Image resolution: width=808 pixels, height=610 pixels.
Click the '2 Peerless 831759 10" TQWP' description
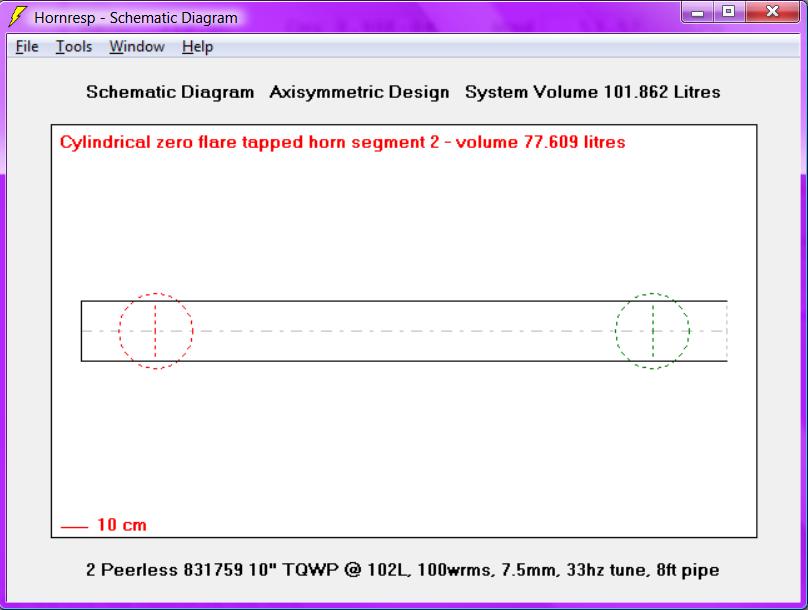point(402,570)
